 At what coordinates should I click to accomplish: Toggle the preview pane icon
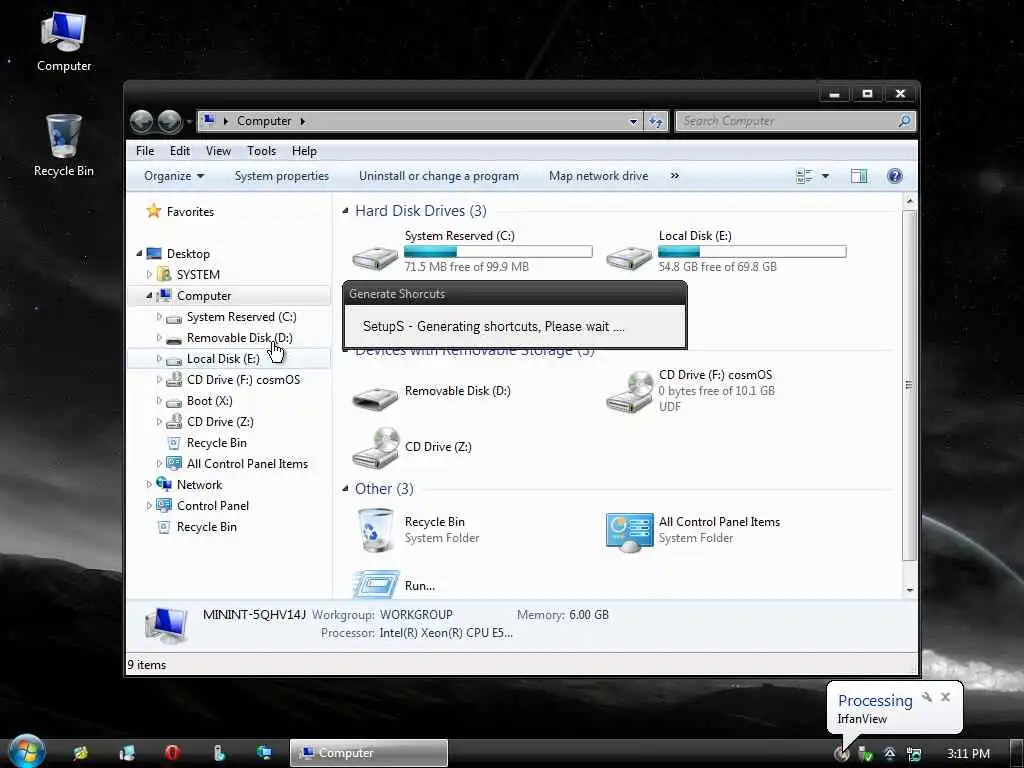(859, 176)
